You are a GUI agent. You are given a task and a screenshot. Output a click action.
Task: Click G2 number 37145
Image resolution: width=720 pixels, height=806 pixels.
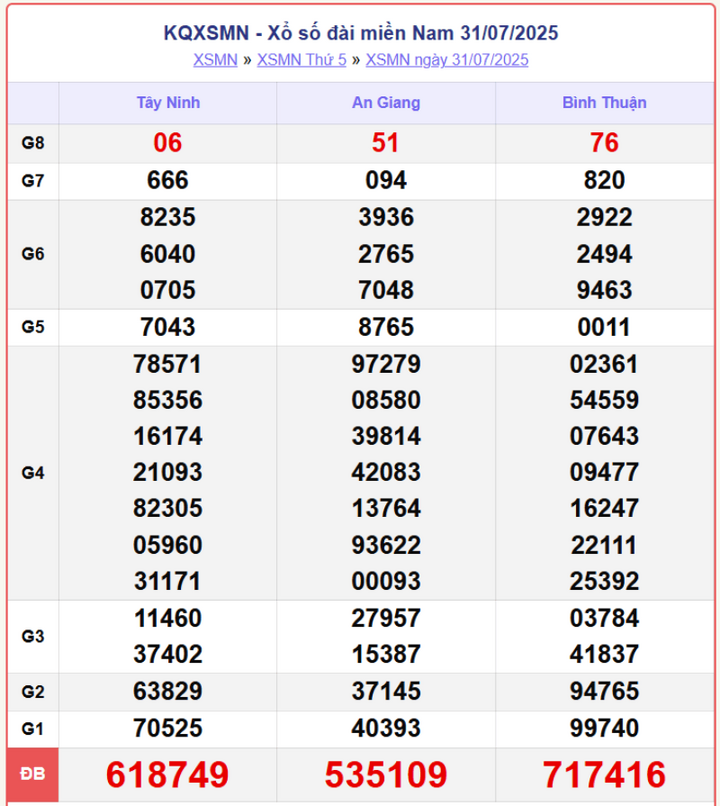pyautogui.click(x=386, y=691)
